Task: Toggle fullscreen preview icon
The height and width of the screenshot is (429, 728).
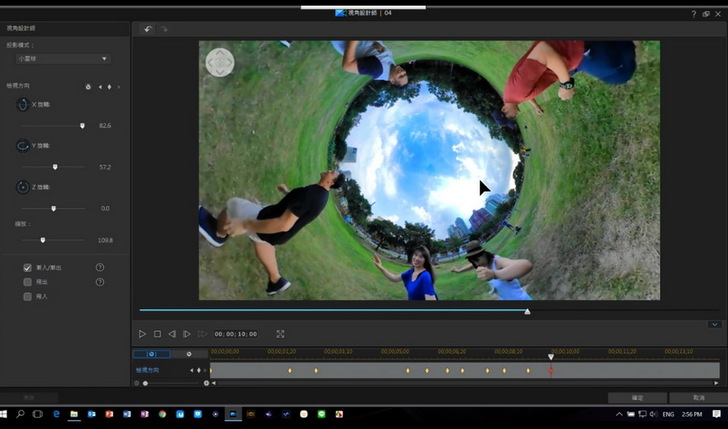Action: click(x=280, y=334)
